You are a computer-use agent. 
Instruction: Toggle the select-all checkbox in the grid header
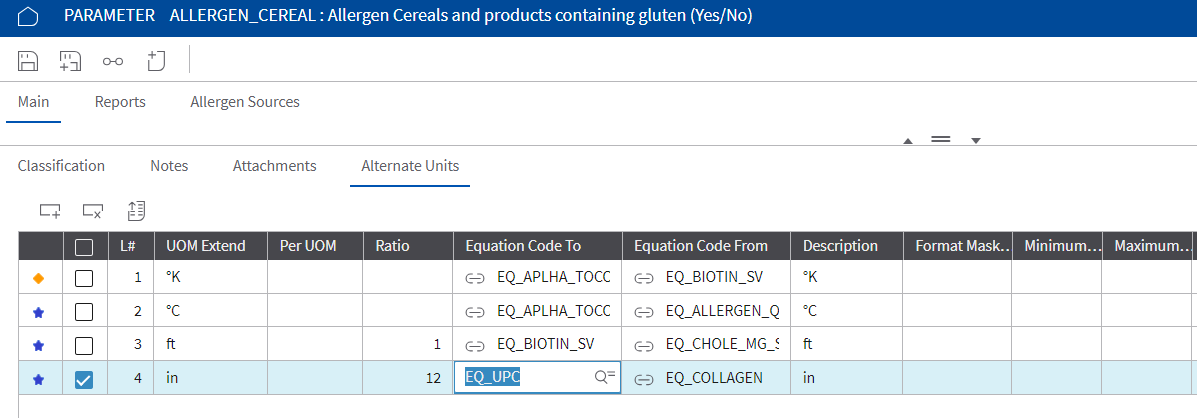point(84,246)
